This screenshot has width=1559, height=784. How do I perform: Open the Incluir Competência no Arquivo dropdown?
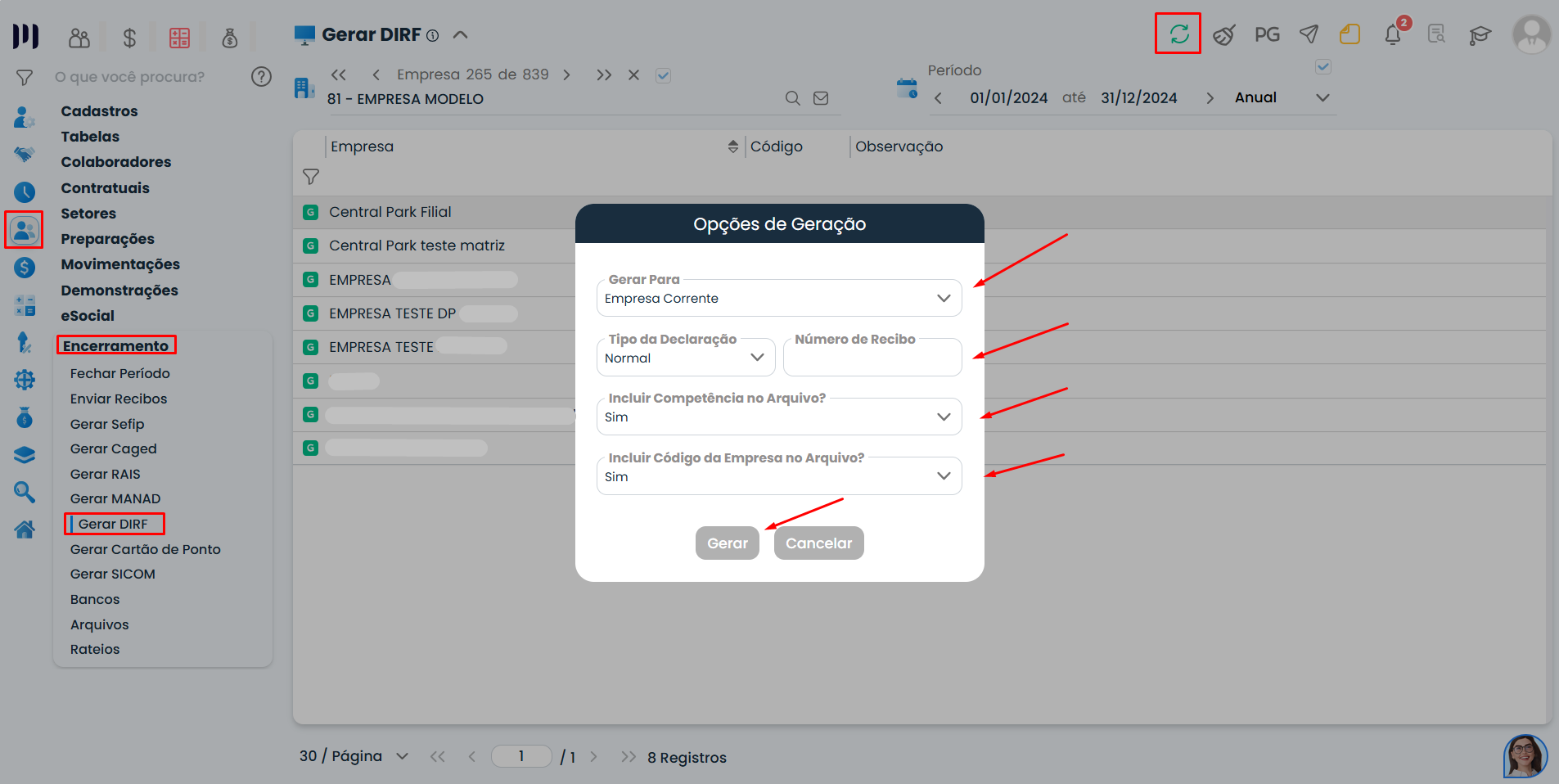point(779,417)
